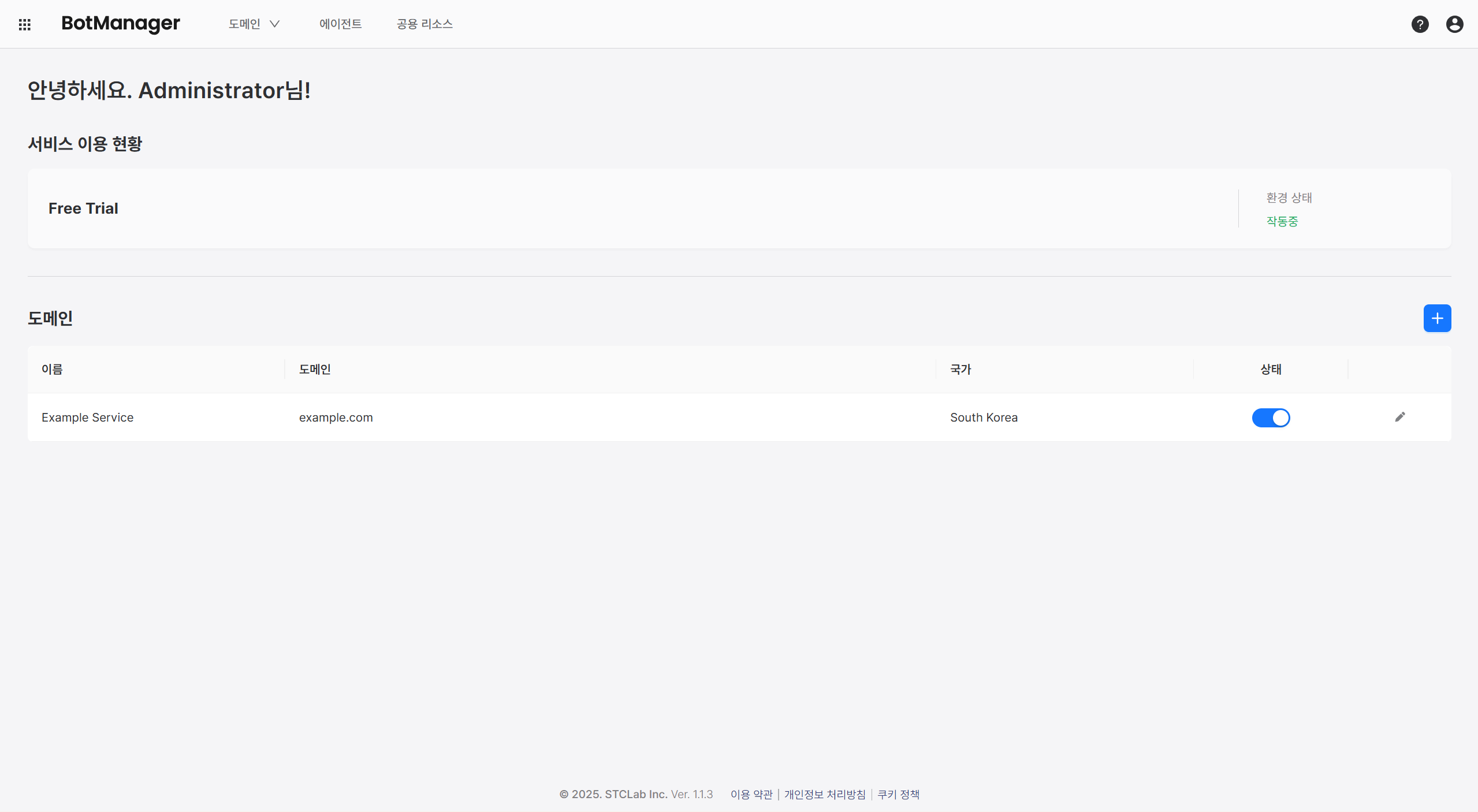This screenshot has width=1478, height=812.
Task: Click the Example Service name cell
Action: (x=87, y=418)
